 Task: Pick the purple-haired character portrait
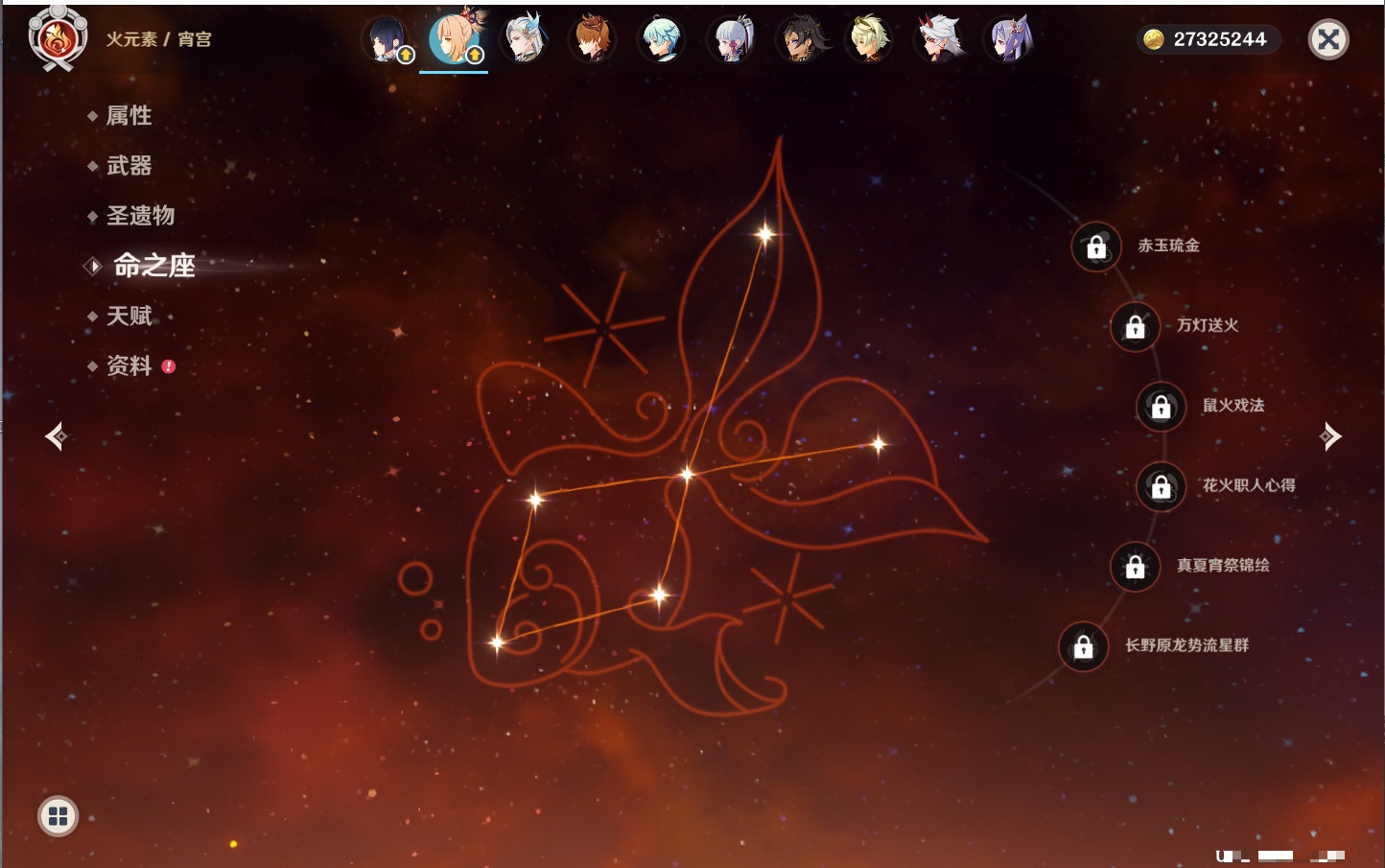[x=1007, y=39]
